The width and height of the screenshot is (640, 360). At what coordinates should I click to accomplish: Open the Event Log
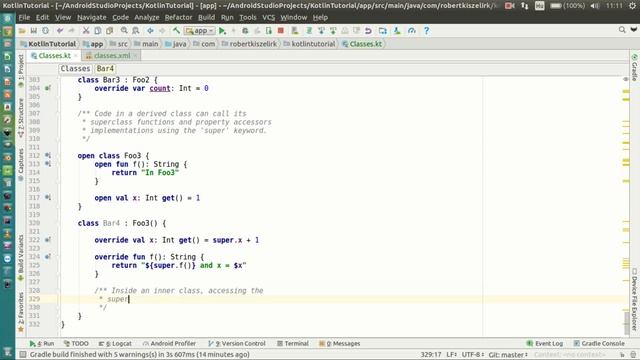pos(545,344)
